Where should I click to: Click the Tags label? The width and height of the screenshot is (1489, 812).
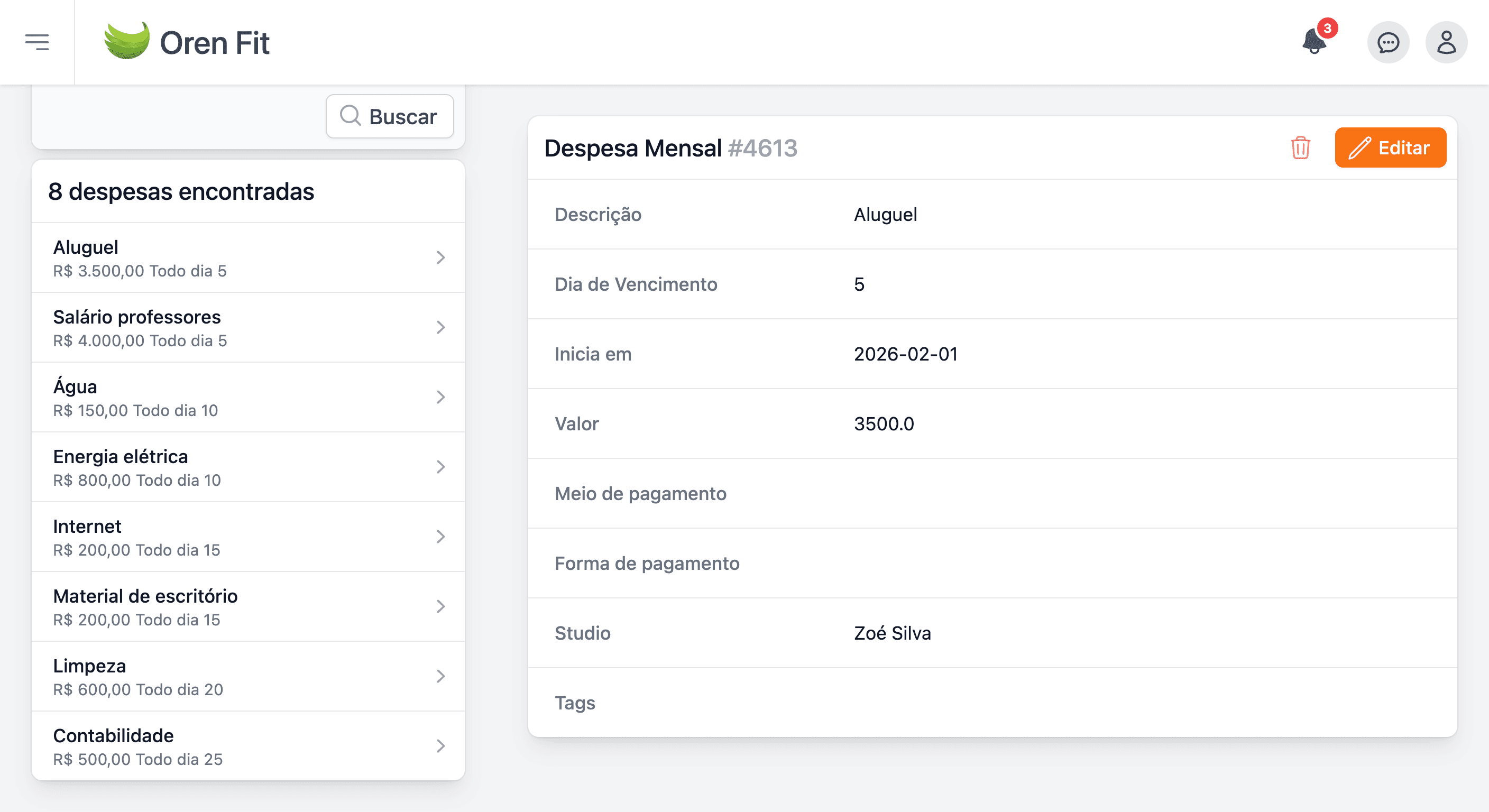coord(575,703)
